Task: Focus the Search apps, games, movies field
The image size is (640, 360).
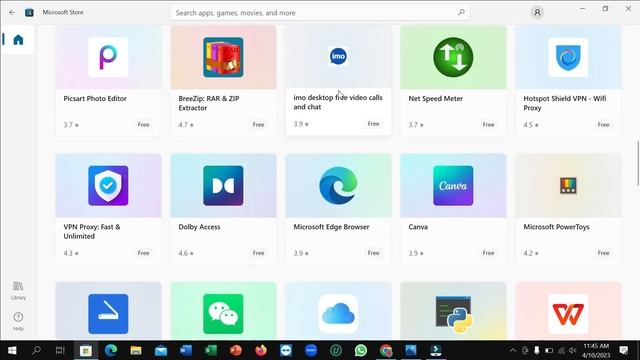Action: click(320, 13)
